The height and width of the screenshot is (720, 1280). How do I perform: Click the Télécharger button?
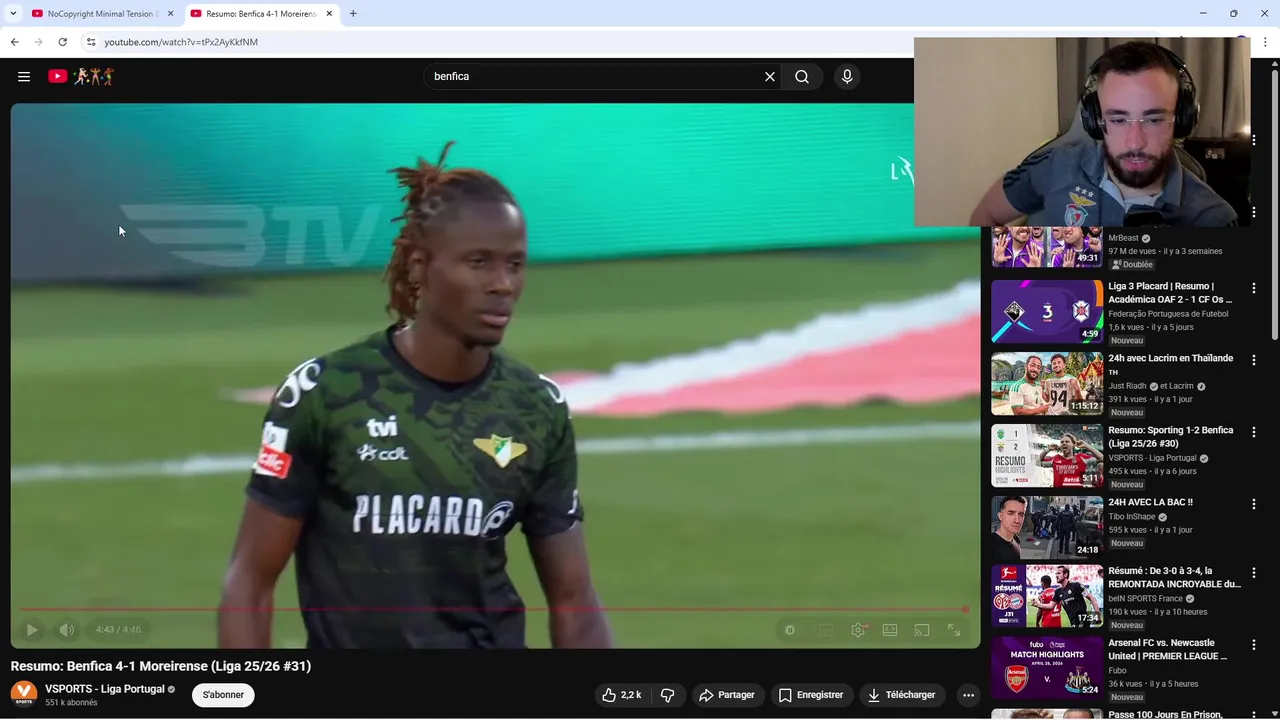tap(902, 695)
